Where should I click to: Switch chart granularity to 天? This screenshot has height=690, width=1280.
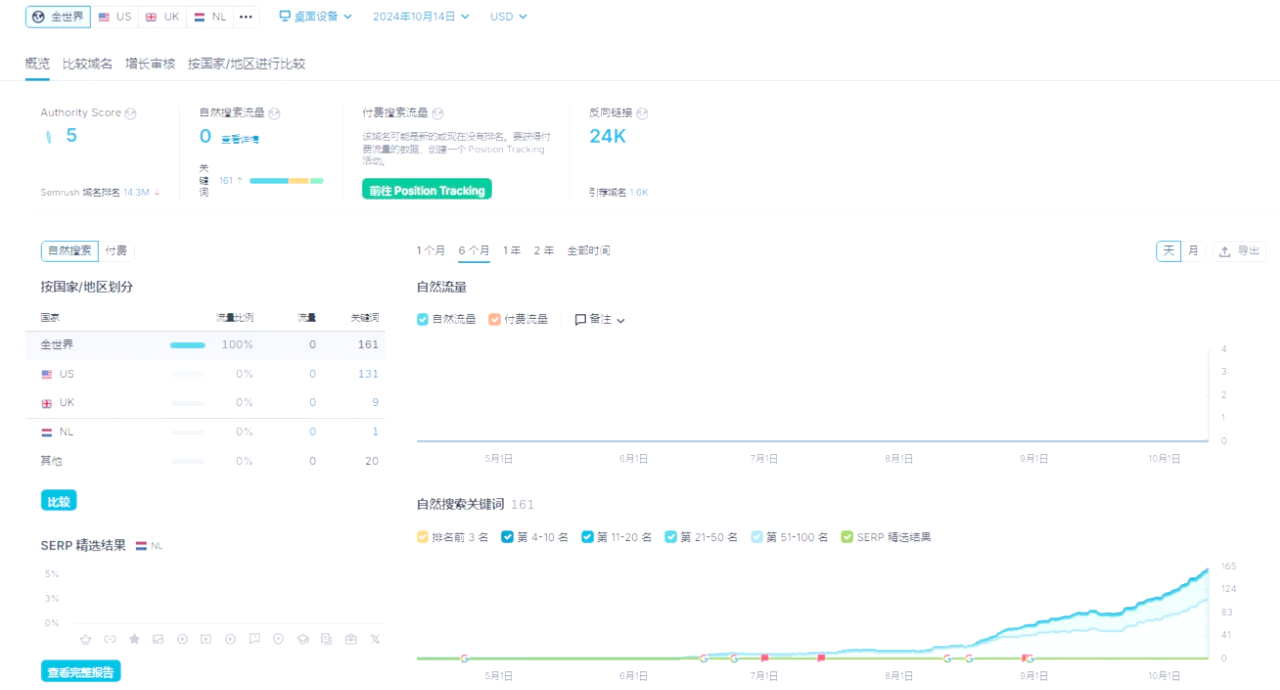pos(1169,251)
